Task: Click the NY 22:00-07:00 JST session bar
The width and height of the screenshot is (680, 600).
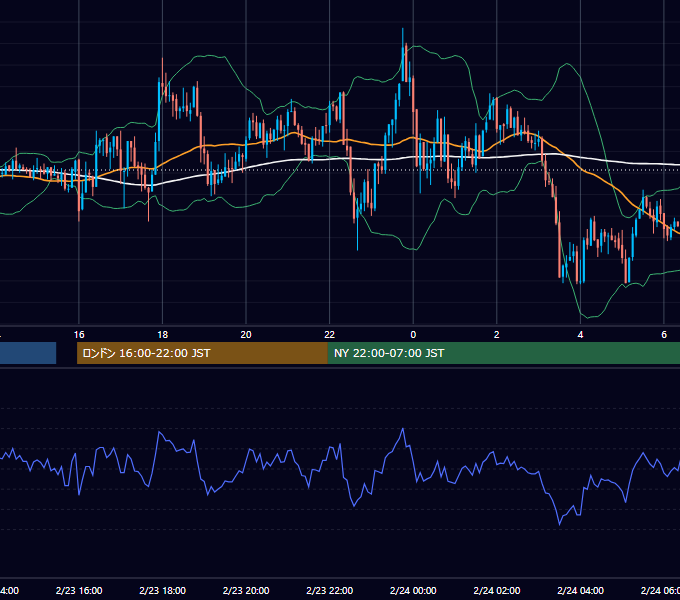Action: pyautogui.click(x=503, y=353)
